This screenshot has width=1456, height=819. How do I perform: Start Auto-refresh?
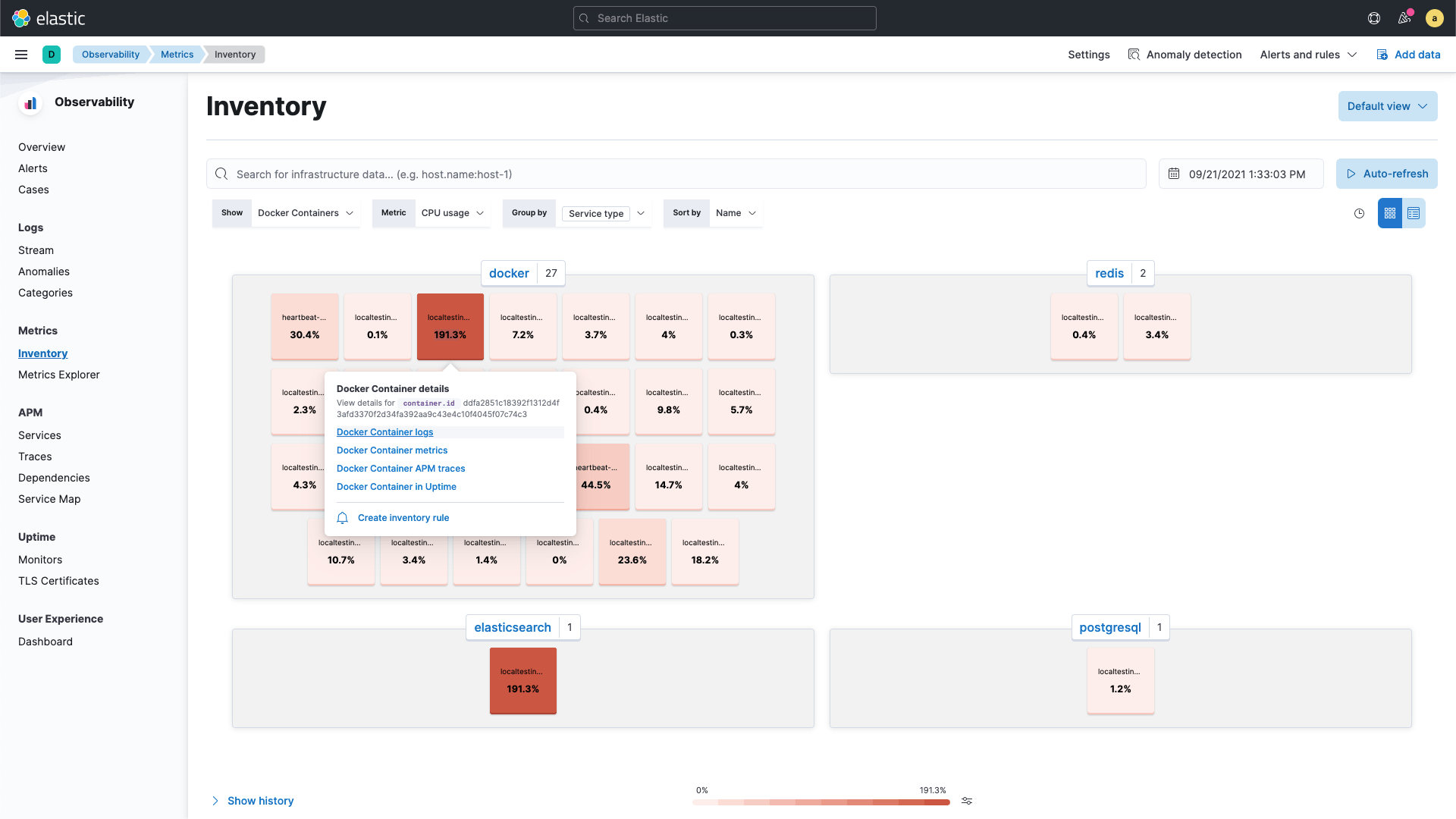1387,174
